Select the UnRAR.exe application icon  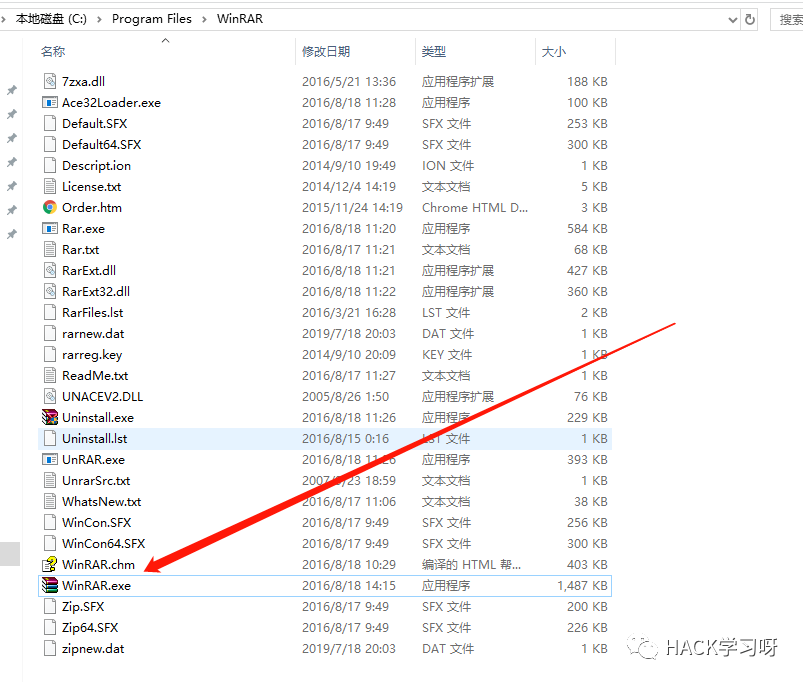point(50,459)
